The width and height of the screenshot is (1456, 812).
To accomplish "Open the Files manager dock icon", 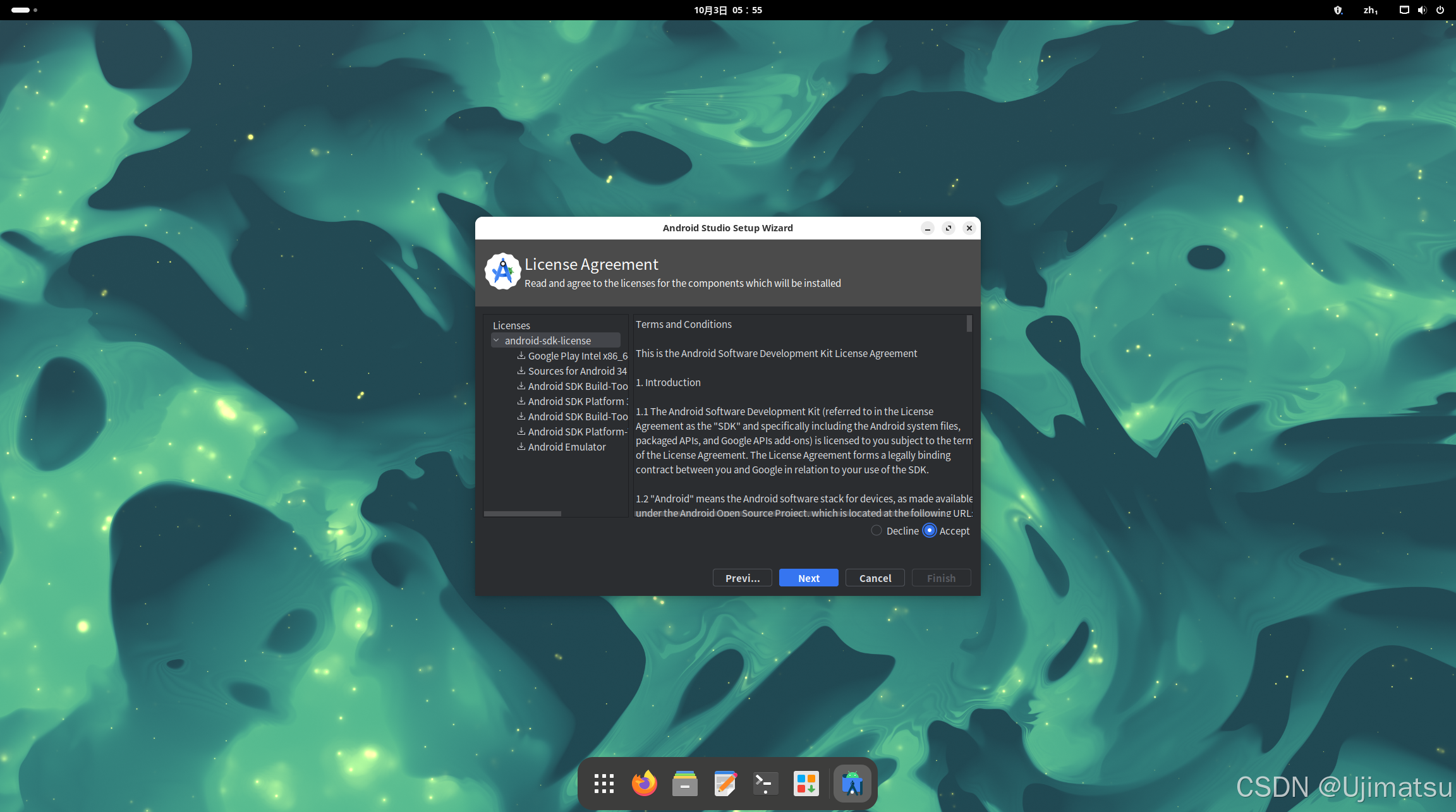I will pos(684,784).
